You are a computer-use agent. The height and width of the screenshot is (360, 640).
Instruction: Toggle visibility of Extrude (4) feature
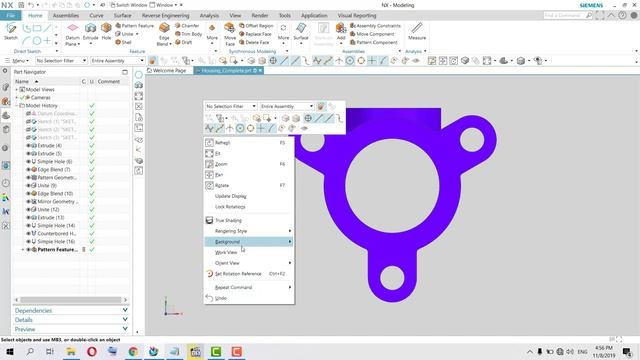(x=29, y=145)
